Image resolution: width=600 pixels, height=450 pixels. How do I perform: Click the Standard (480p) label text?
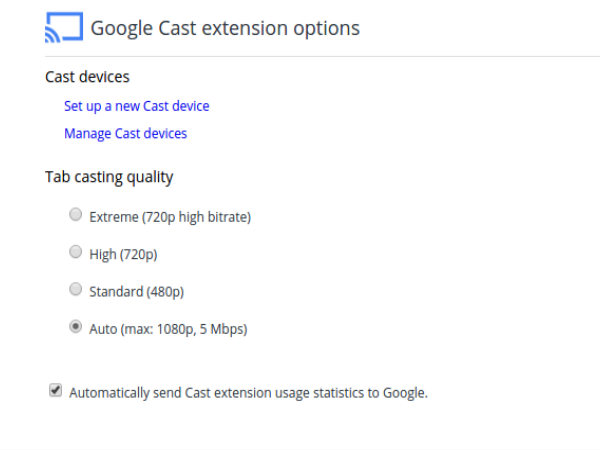coord(137,292)
